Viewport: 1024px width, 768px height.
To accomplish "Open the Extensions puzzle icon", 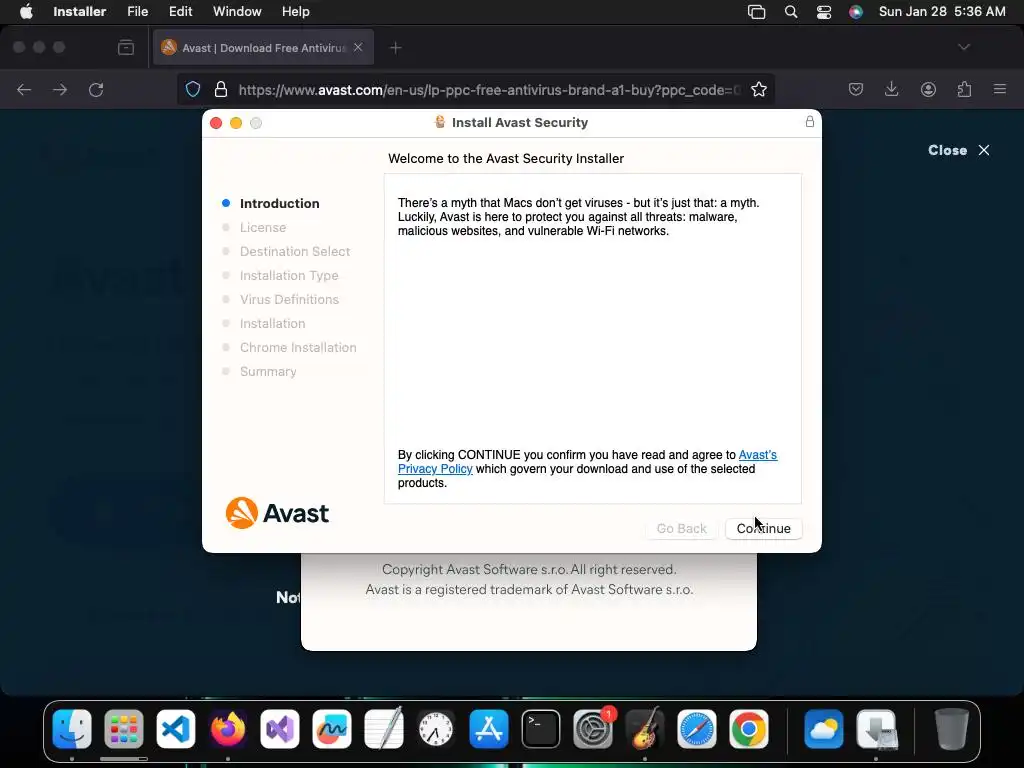I will pos(964,89).
